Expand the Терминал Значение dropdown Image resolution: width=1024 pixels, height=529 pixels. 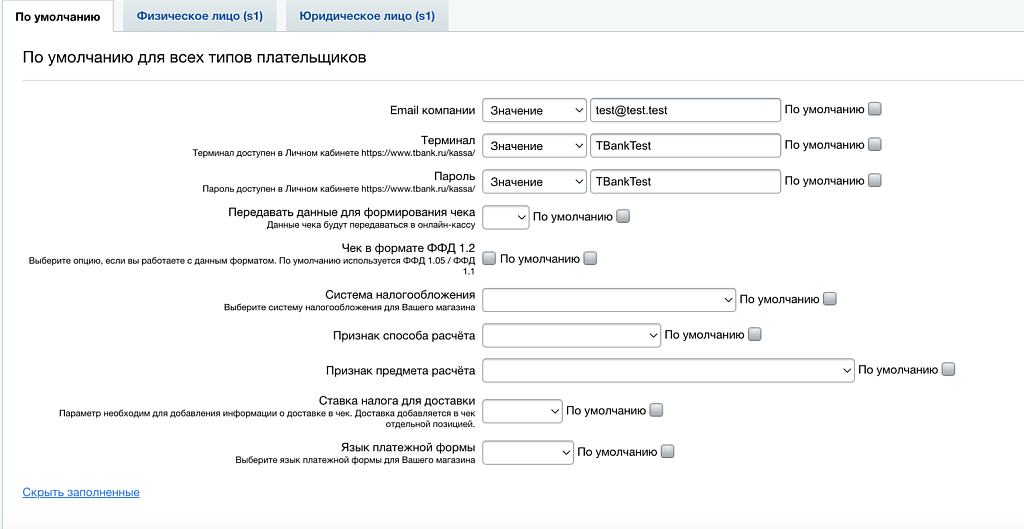(x=534, y=146)
